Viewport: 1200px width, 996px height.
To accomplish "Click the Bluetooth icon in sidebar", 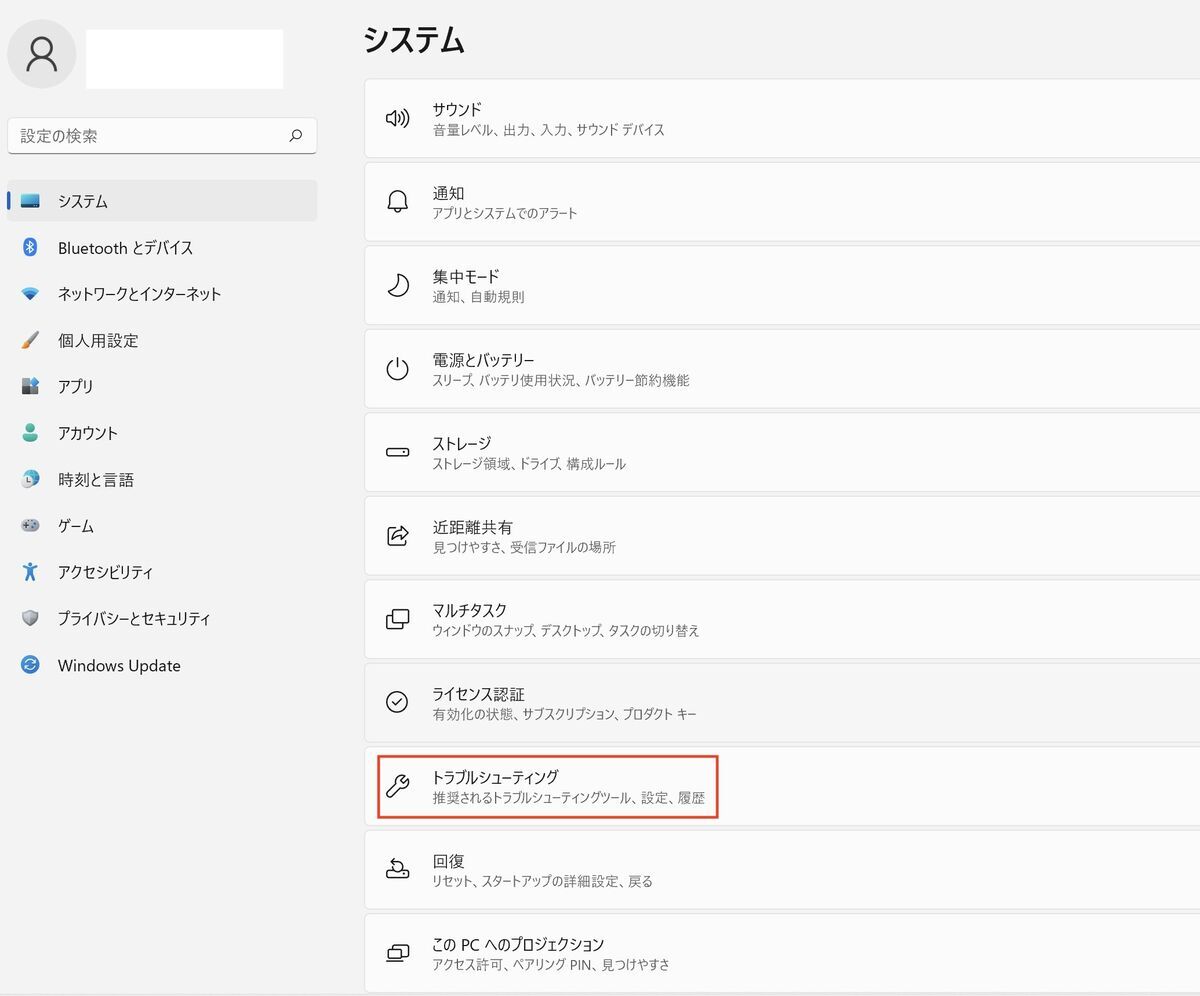I will [x=30, y=247].
